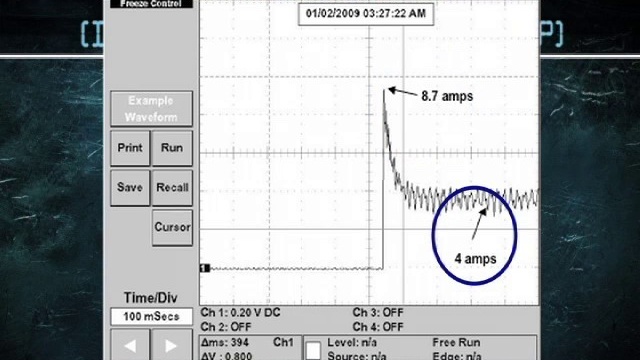This screenshot has height=360, width=640.
Task: Select the 100 mSecs Time/Div field
Action: click(x=151, y=316)
